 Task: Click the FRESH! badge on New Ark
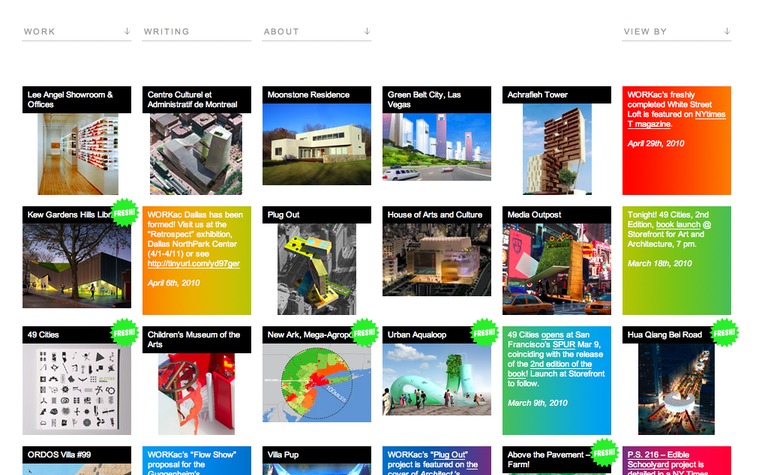[x=364, y=332]
